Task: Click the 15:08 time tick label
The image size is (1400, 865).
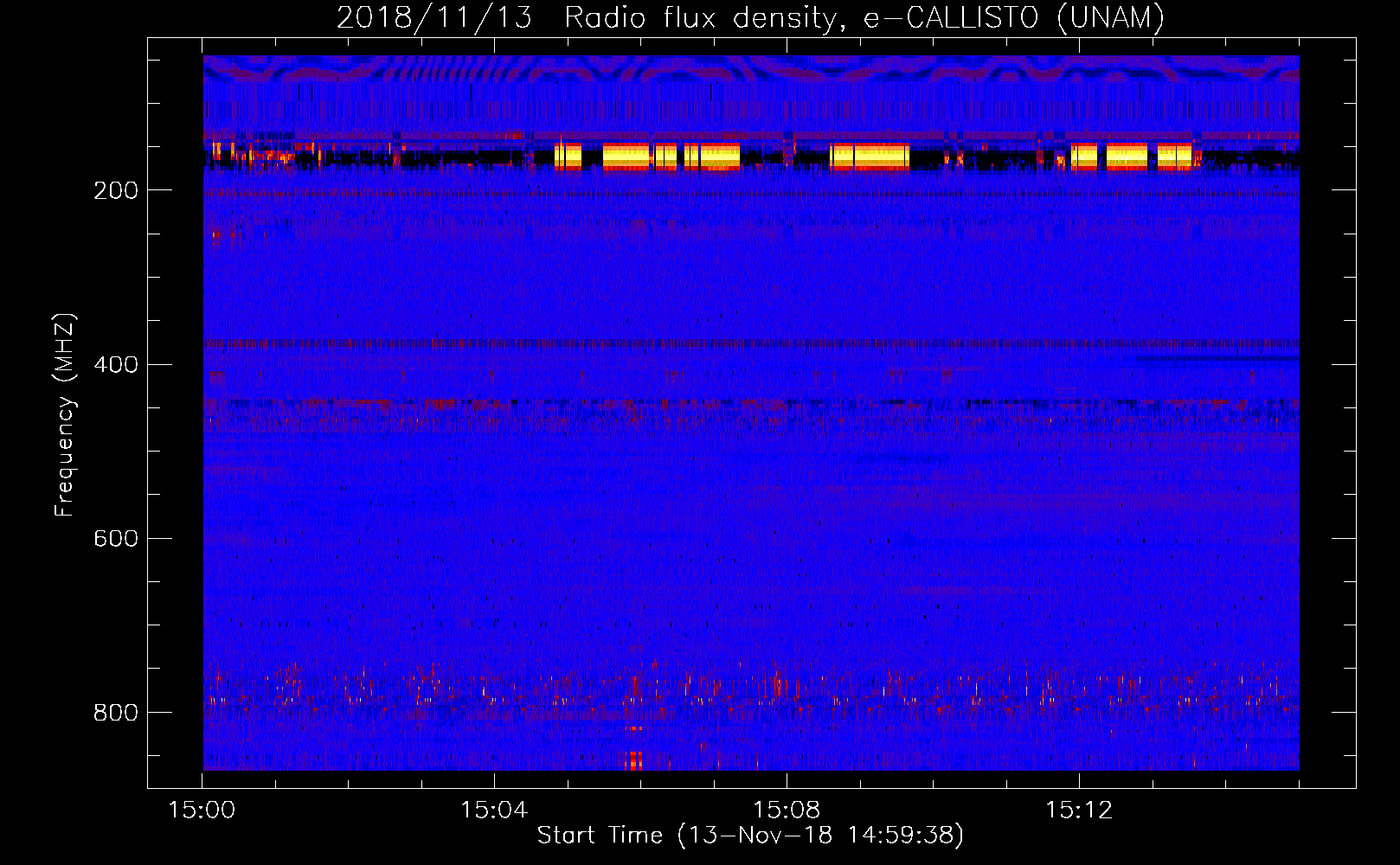Action: click(787, 811)
